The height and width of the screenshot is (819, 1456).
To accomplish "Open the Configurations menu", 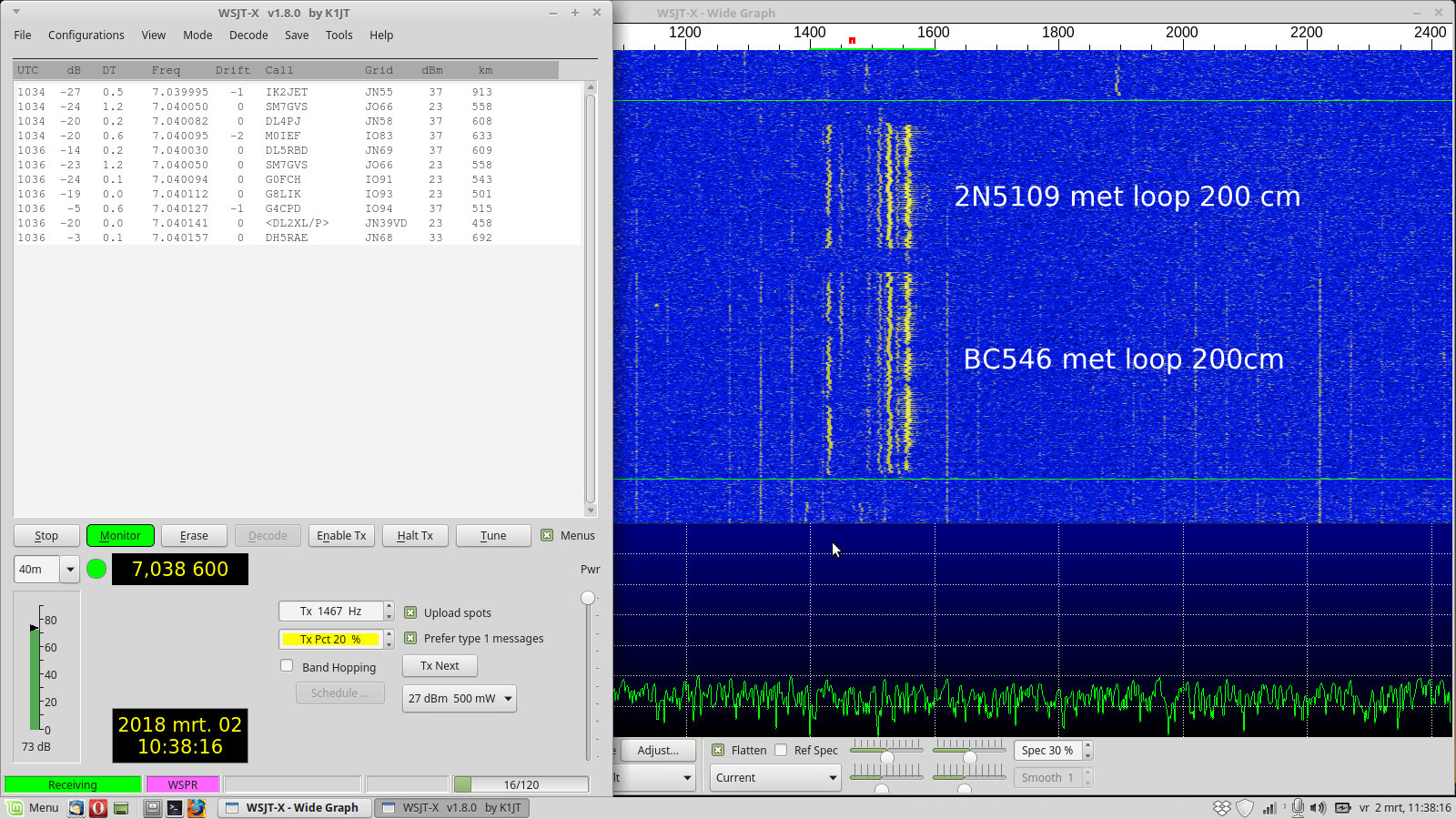I will click(86, 35).
